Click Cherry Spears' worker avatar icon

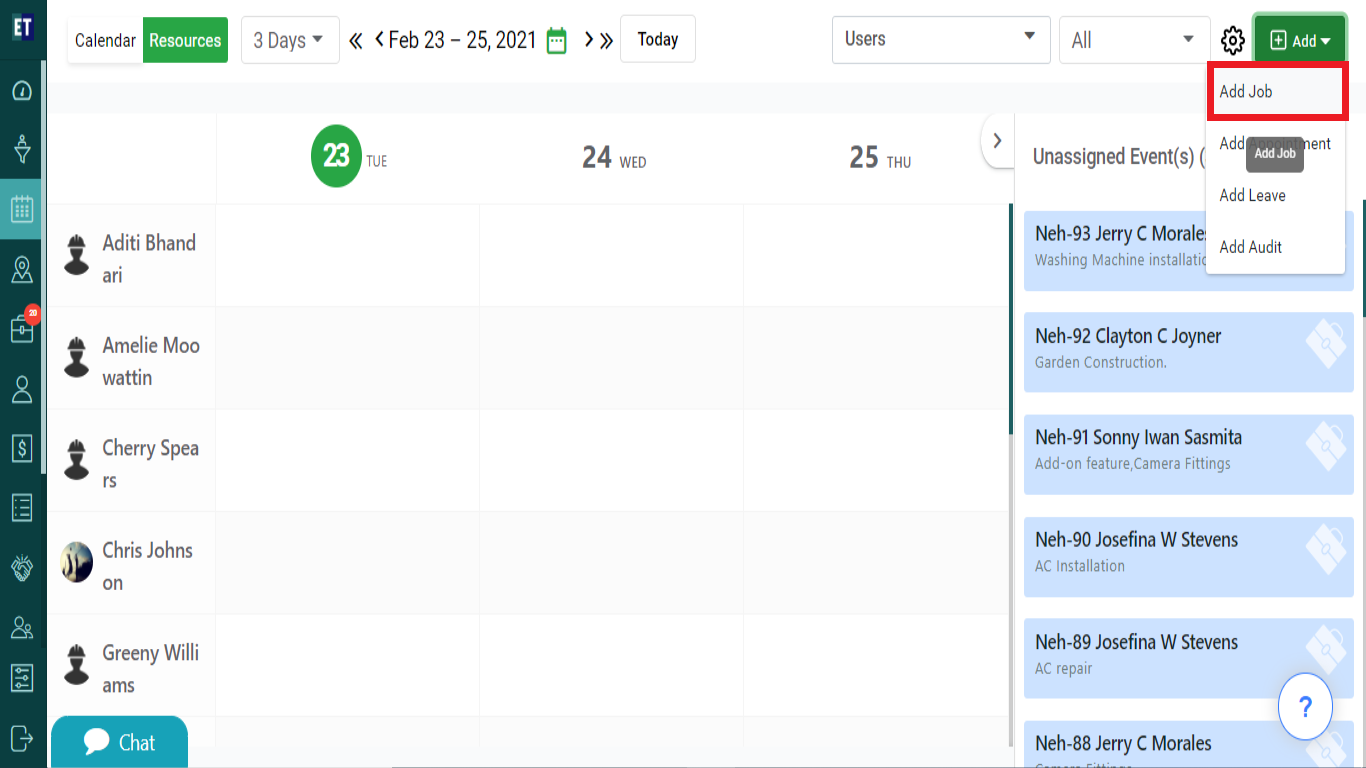(x=77, y=460)
